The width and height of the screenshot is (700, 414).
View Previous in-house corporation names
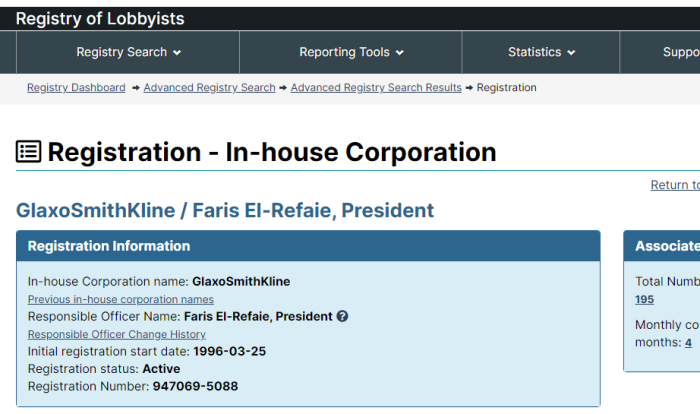click(121, 299)
